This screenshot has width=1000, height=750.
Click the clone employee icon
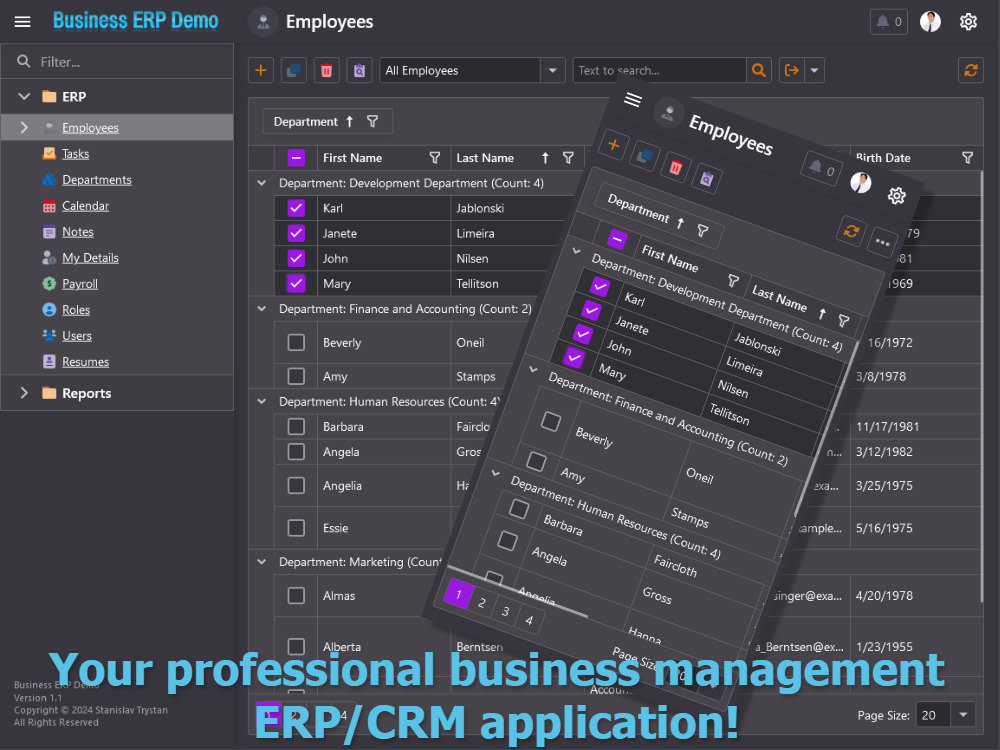[293, 70]
